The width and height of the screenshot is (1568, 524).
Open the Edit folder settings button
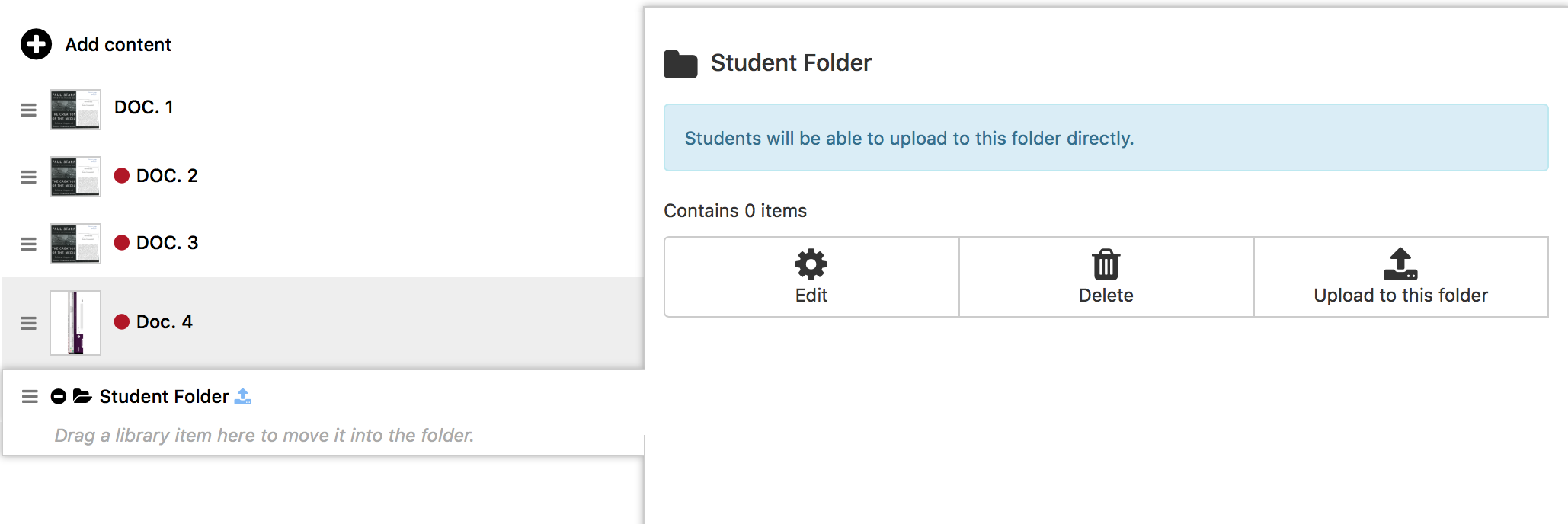click(x=811, y=276)
